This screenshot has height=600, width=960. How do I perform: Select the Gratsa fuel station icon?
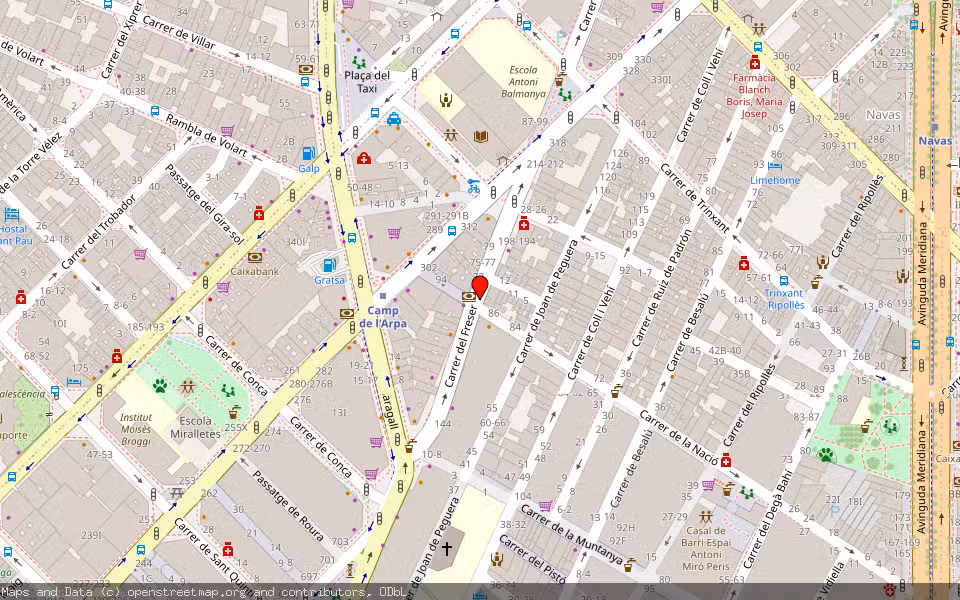(329, 266)
